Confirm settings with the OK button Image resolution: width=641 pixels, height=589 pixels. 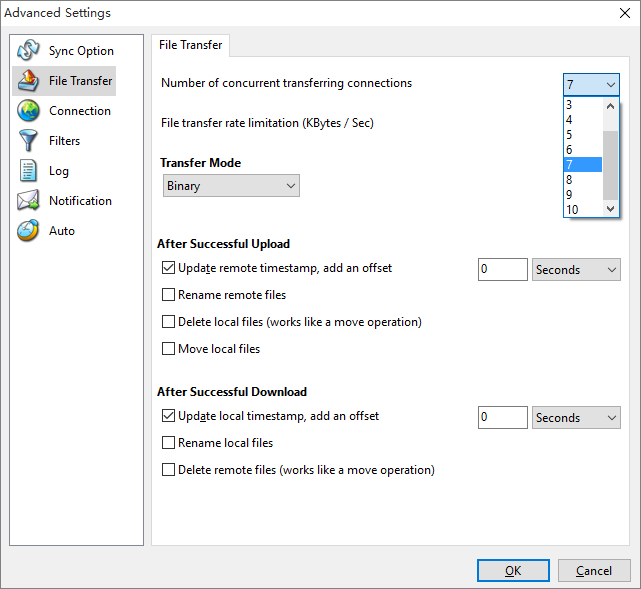[x=513, y=571]
